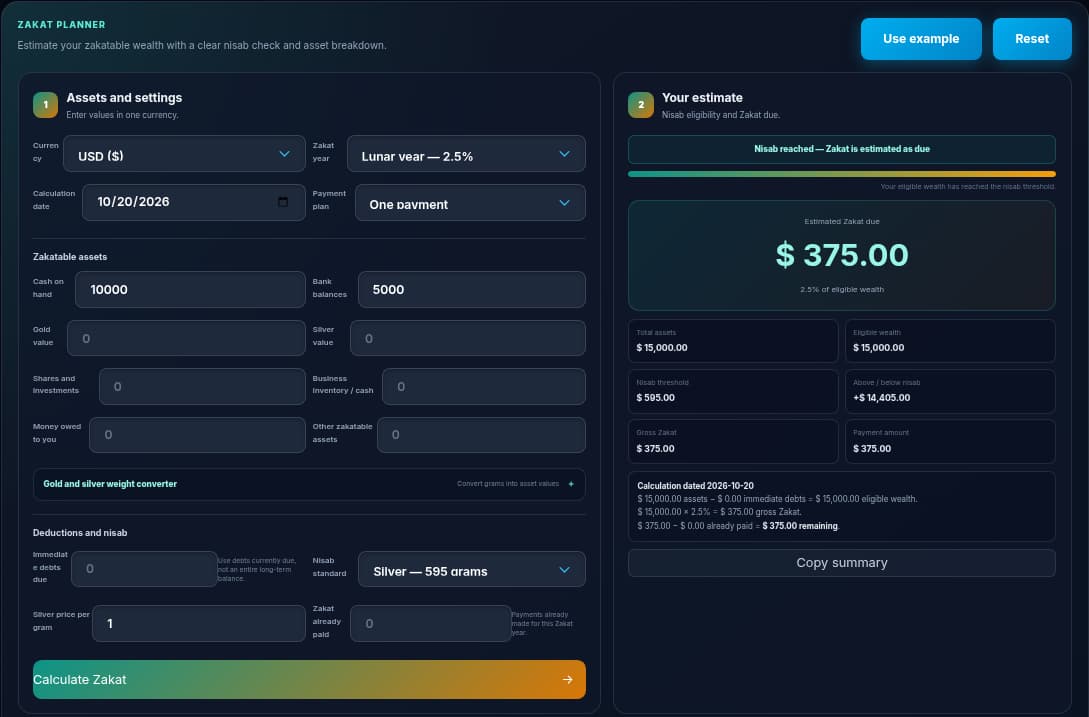
Task: Focus the Silver price per gram field
Action: coord(199,623)
